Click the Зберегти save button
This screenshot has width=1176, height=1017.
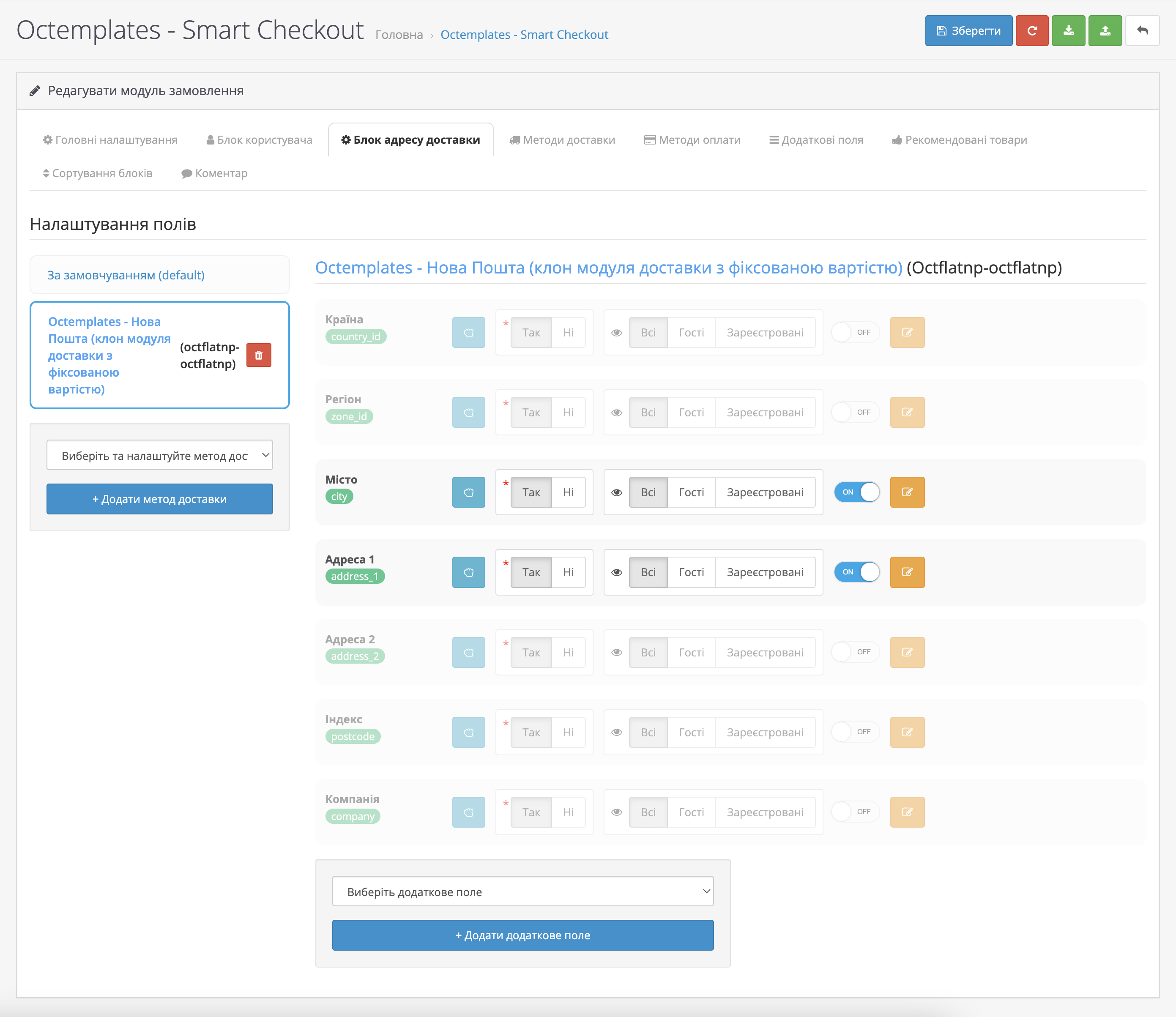(968, 31)
